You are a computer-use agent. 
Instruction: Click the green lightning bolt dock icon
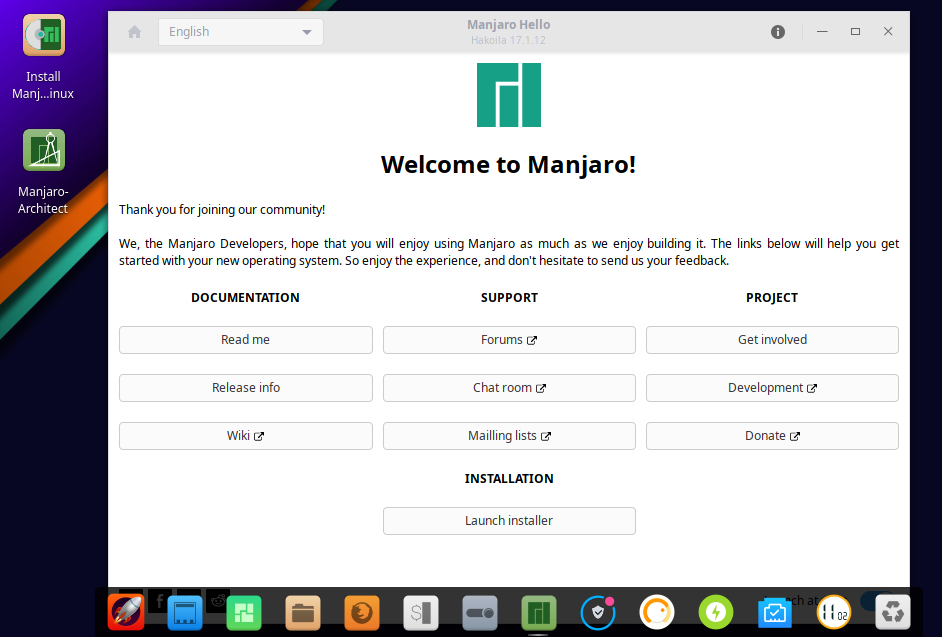click(715, 612)
